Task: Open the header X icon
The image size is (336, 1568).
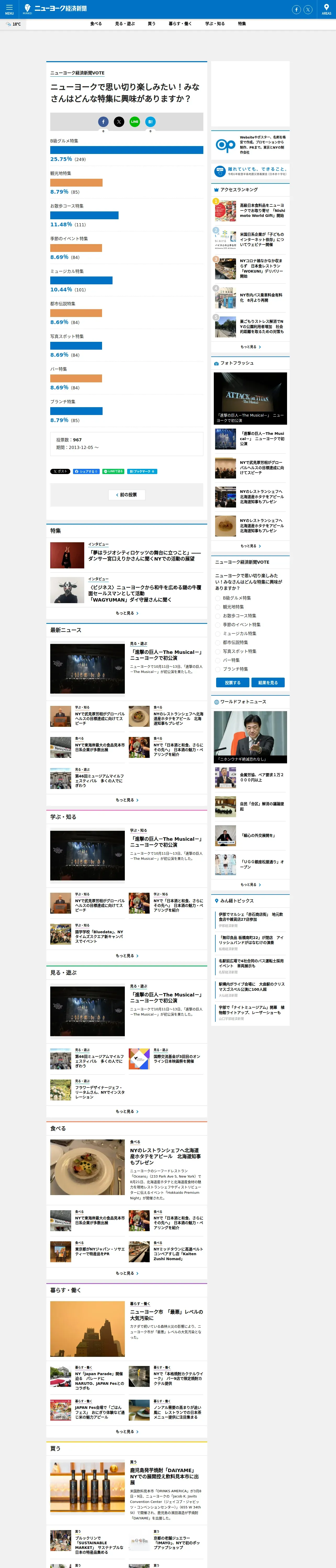Action: click(308, 9)
